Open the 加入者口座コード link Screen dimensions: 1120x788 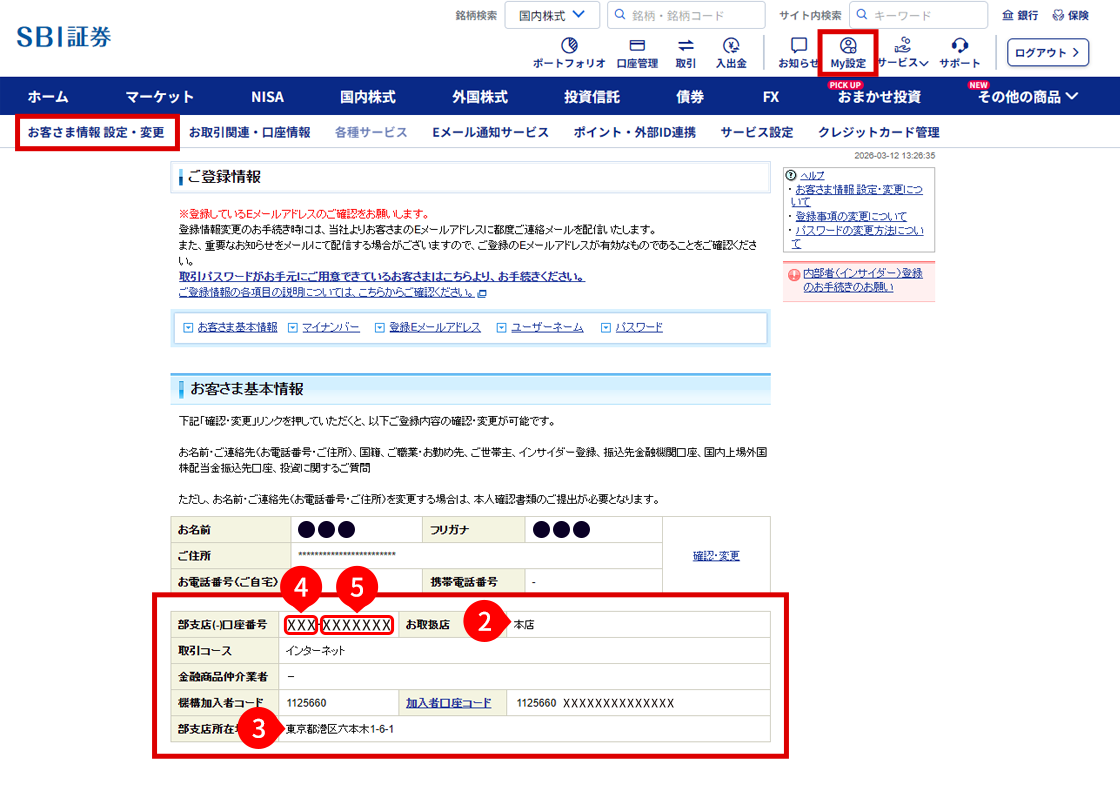click(448, 703)
